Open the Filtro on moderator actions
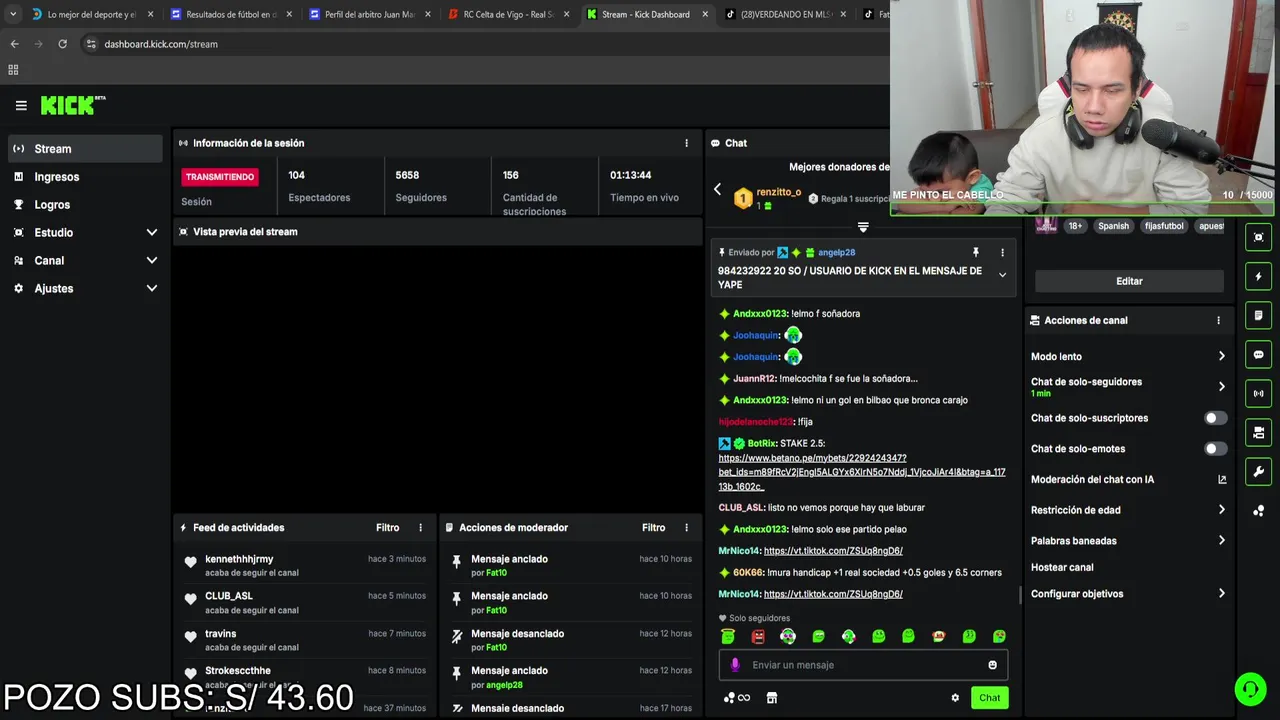The width and height of the screenshot is (1280, 720). point(653,528)
